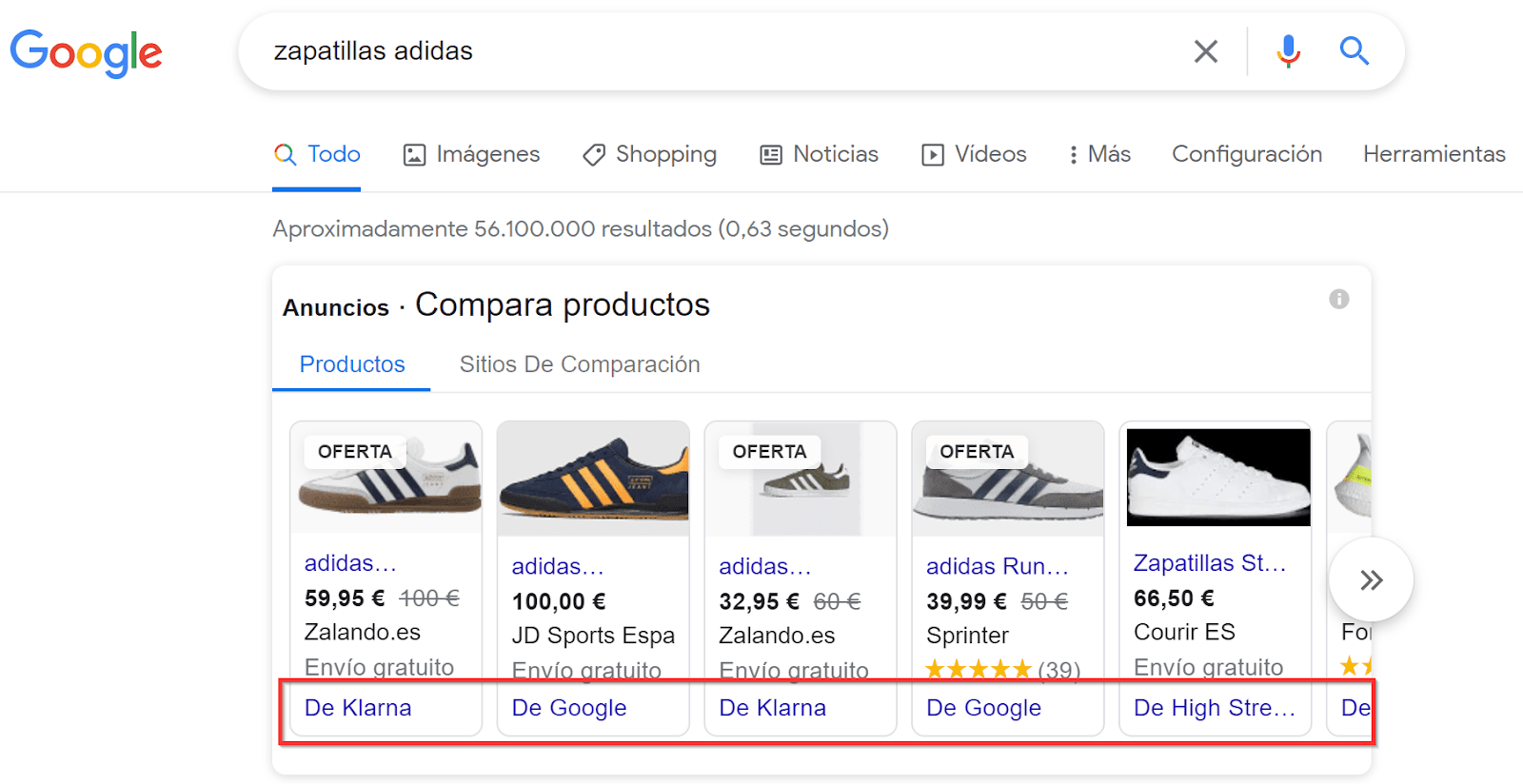1523x784 pixels.
Task: Open the adidas Run... product link
Action: (x=997, y=567)
